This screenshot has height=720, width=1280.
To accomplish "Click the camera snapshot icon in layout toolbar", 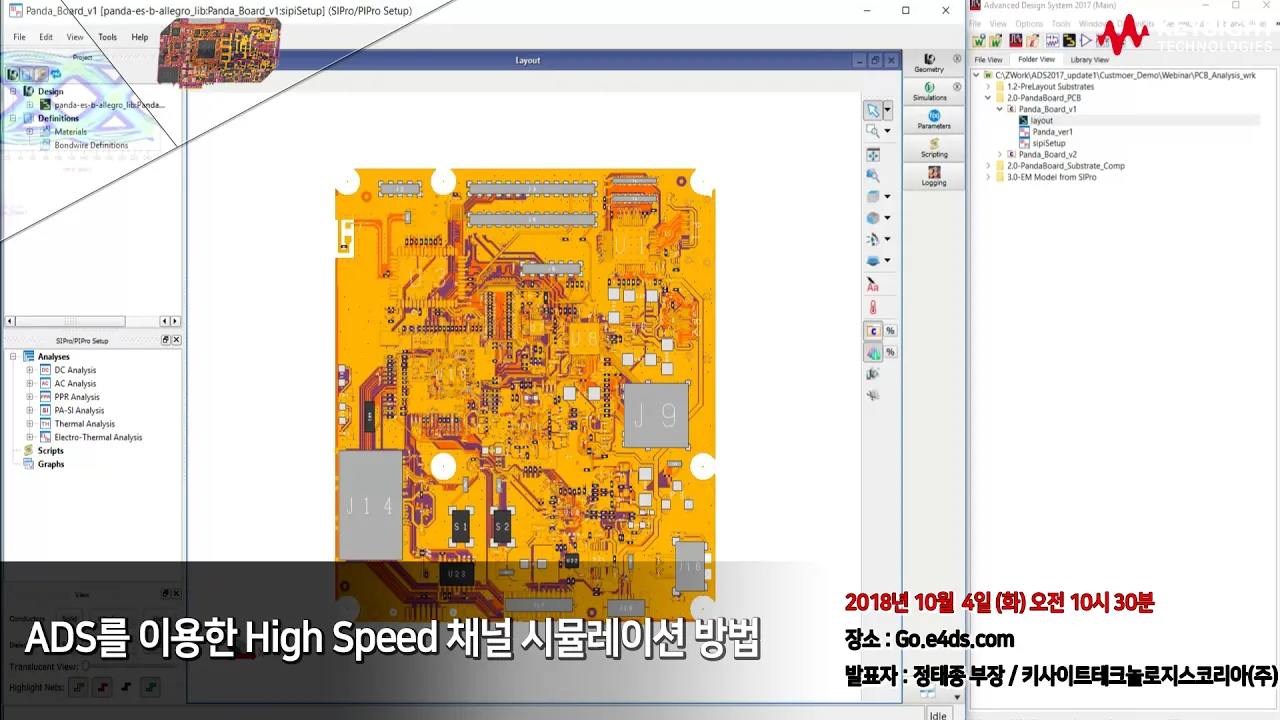I will [x=873, y=374].
